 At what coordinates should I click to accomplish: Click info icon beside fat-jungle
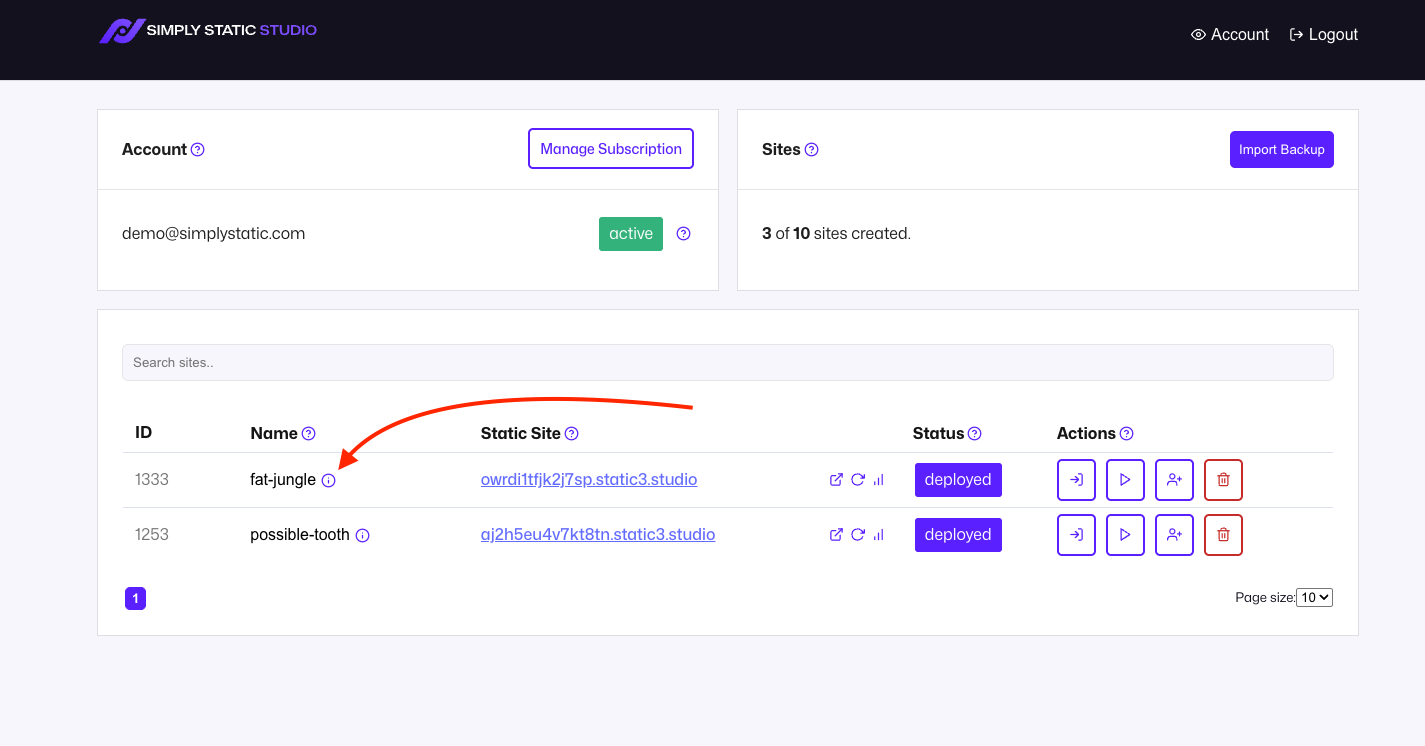click(x=329, y=481)
